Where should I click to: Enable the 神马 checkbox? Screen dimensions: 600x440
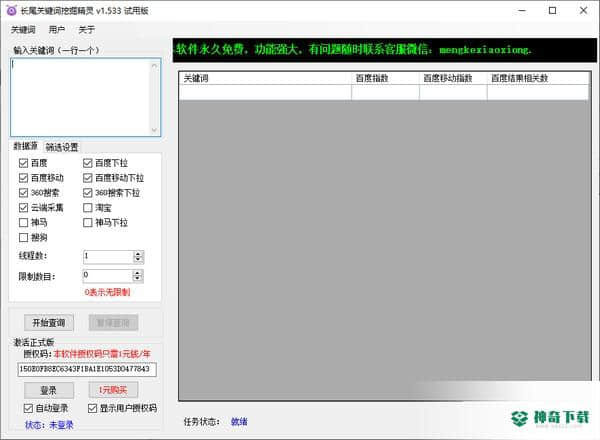coord(23,222)
